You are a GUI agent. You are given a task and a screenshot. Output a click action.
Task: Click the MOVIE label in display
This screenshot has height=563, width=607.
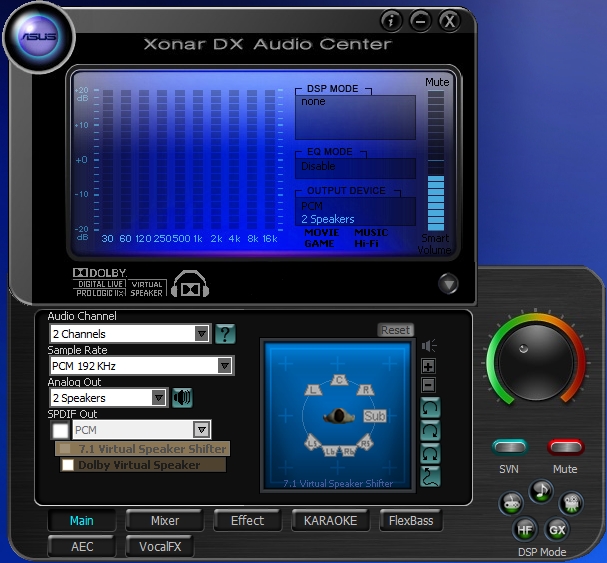pyautogui.click(x=322, y=233)
